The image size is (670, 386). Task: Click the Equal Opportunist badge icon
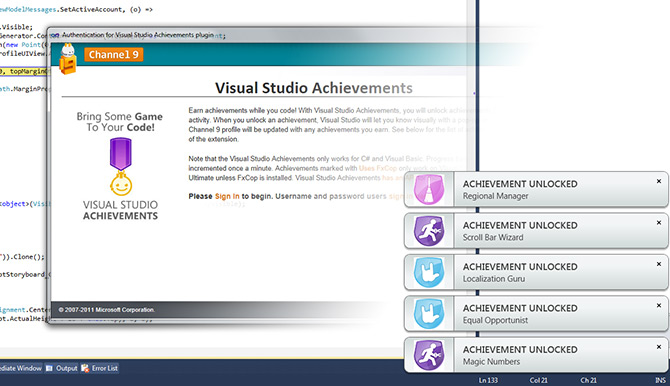coord(429,314)
